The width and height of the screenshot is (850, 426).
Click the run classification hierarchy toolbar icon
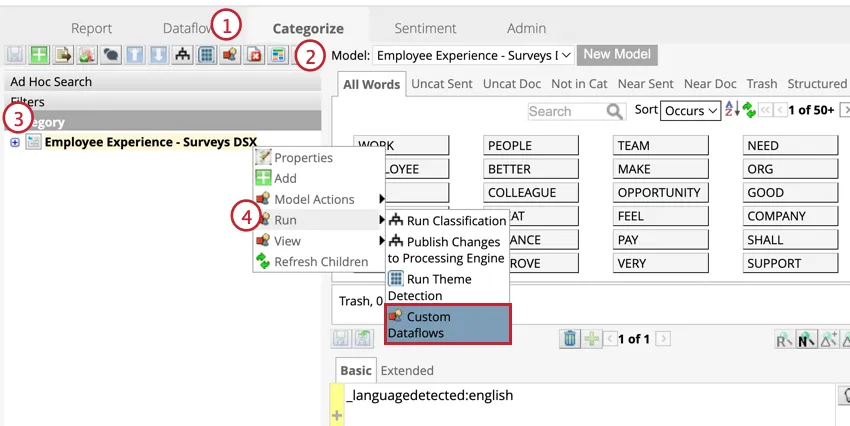(182, 55)
